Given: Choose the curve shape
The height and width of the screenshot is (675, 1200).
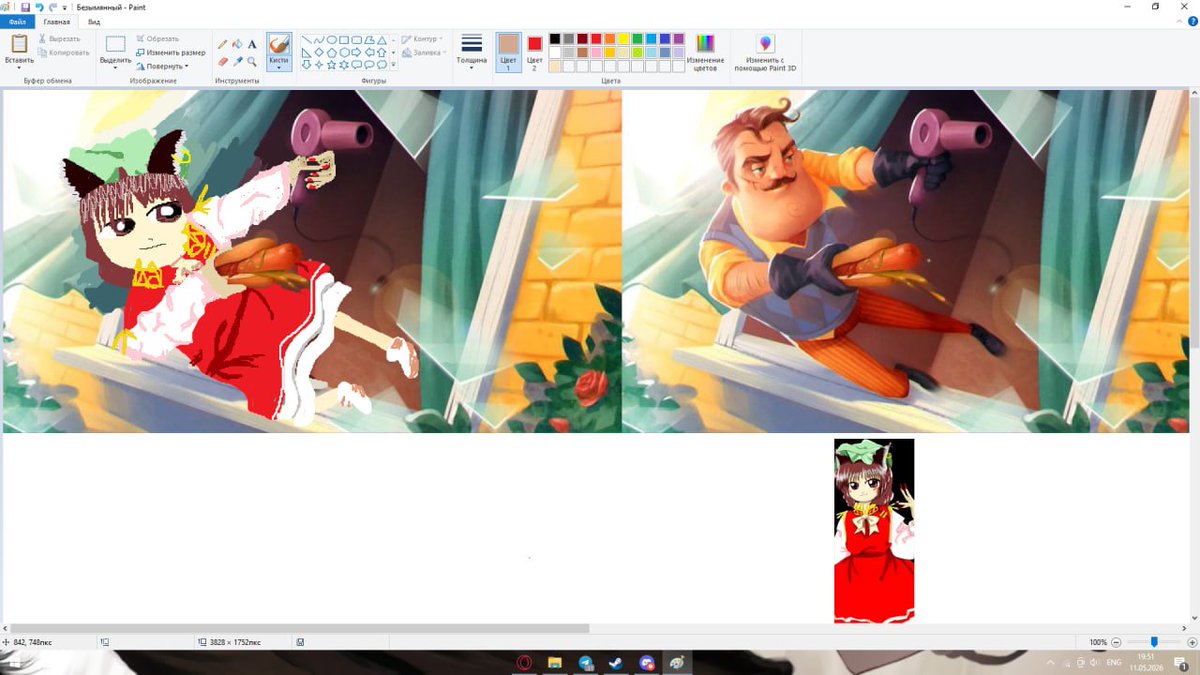Looking at the screenshot, I should click(x=319, y=40).
